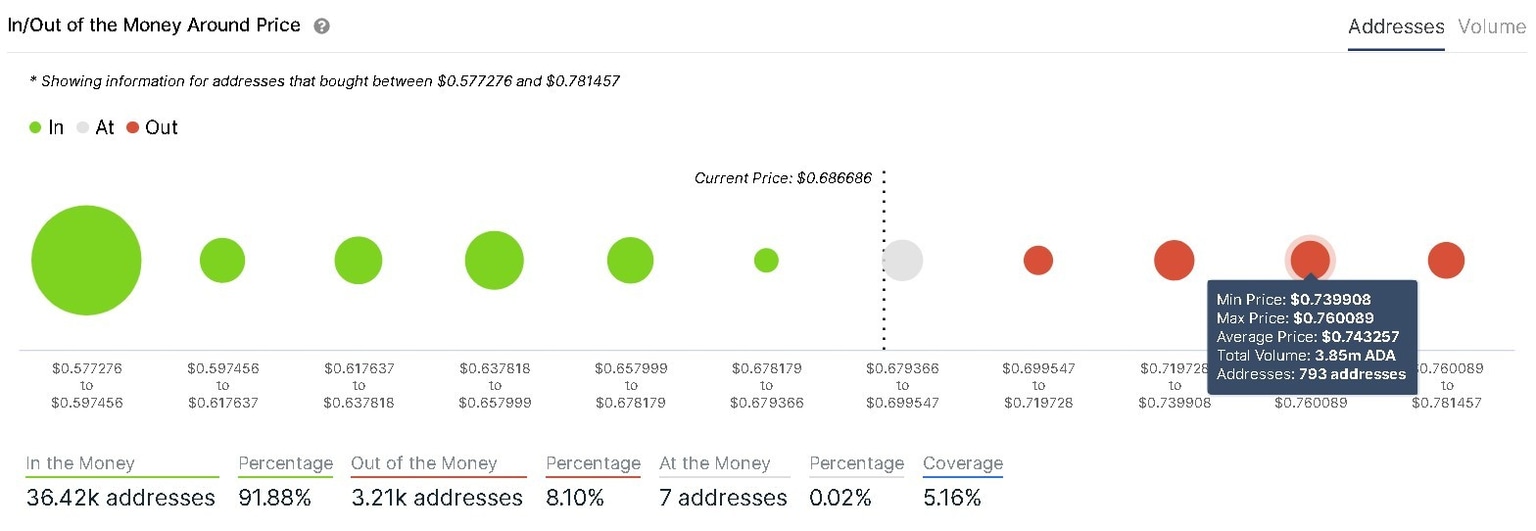Click small green bubble at $0.678179 range

tap(766, 261)
